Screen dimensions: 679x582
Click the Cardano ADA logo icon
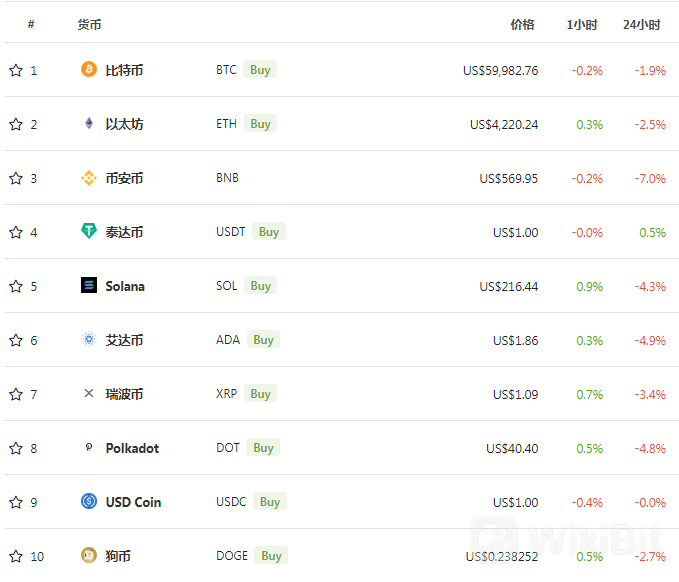89,339
